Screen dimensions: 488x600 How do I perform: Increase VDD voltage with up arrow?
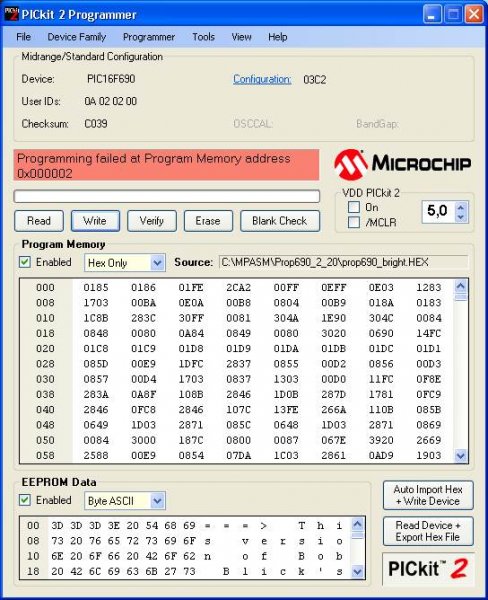(460, 207)
